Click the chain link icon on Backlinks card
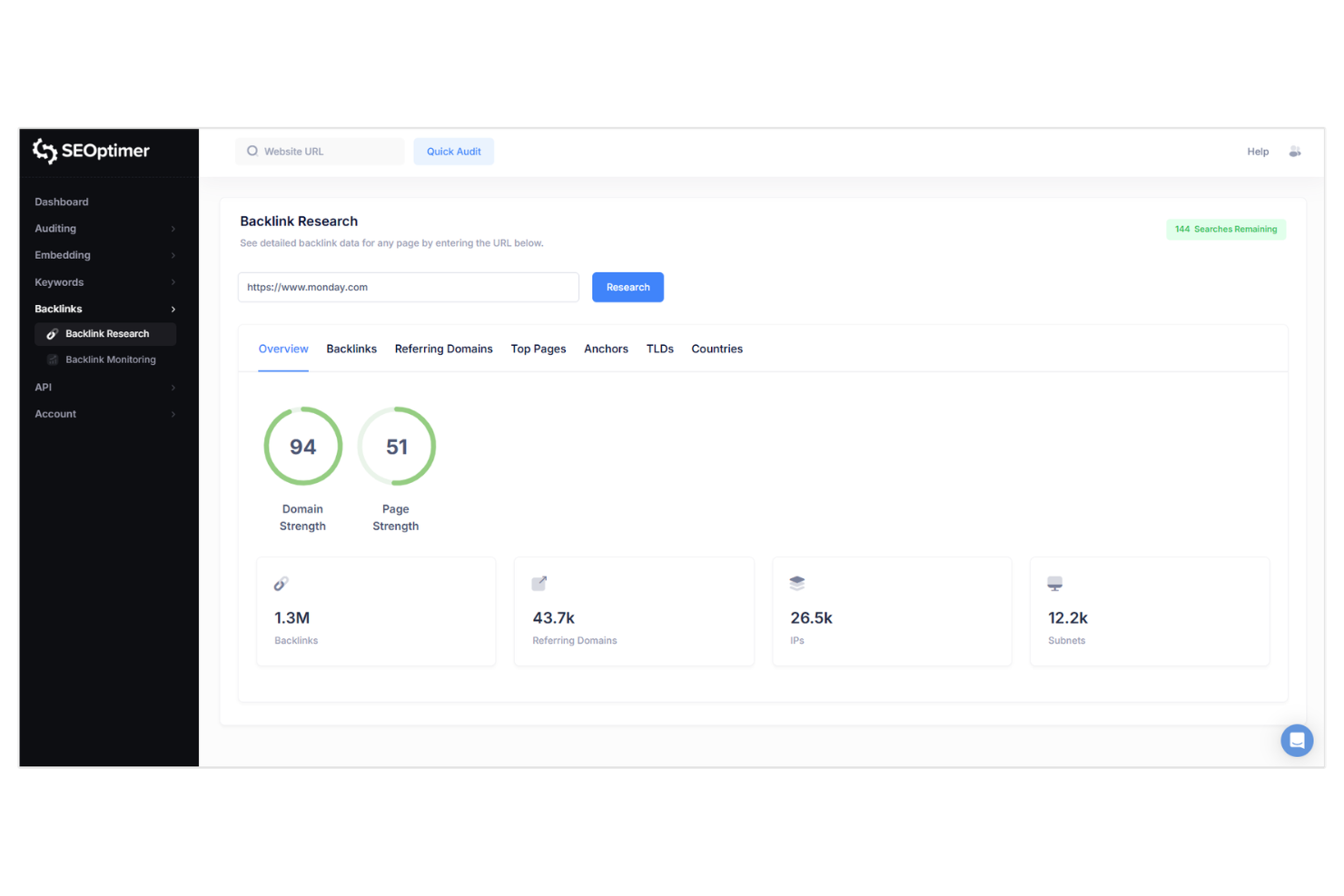 click(x=282, y=583)
